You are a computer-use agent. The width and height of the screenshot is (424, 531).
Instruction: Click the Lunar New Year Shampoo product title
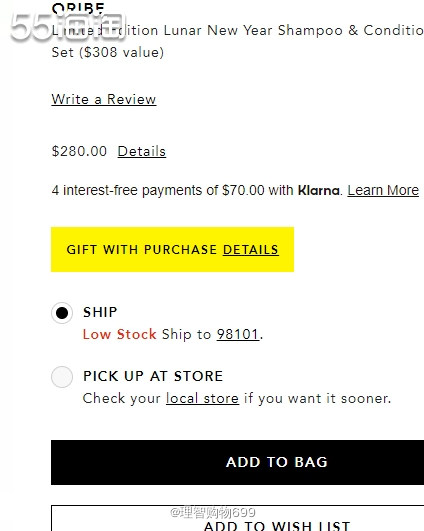237,41
